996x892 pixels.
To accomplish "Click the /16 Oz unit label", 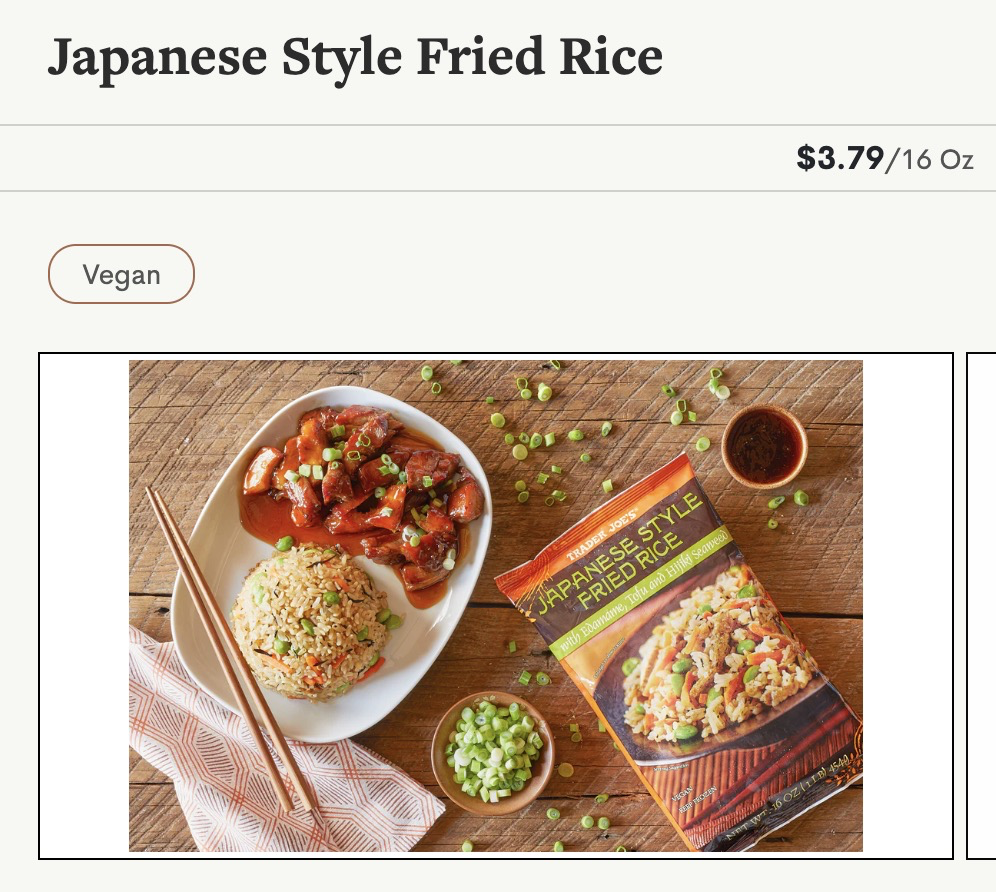I will click(929, 159).
